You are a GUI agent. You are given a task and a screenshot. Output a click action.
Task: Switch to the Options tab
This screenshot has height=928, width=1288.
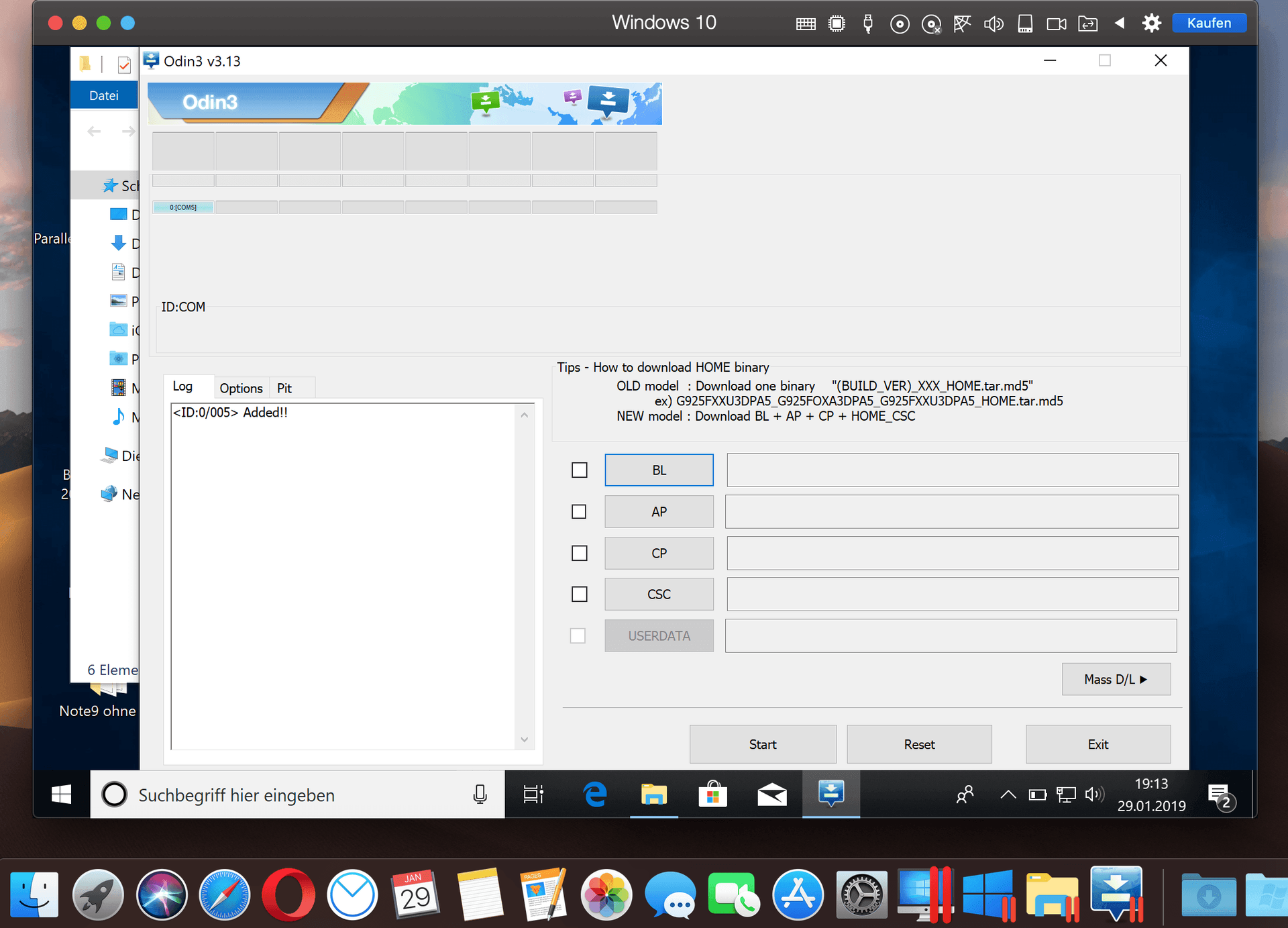pos(241,388)
